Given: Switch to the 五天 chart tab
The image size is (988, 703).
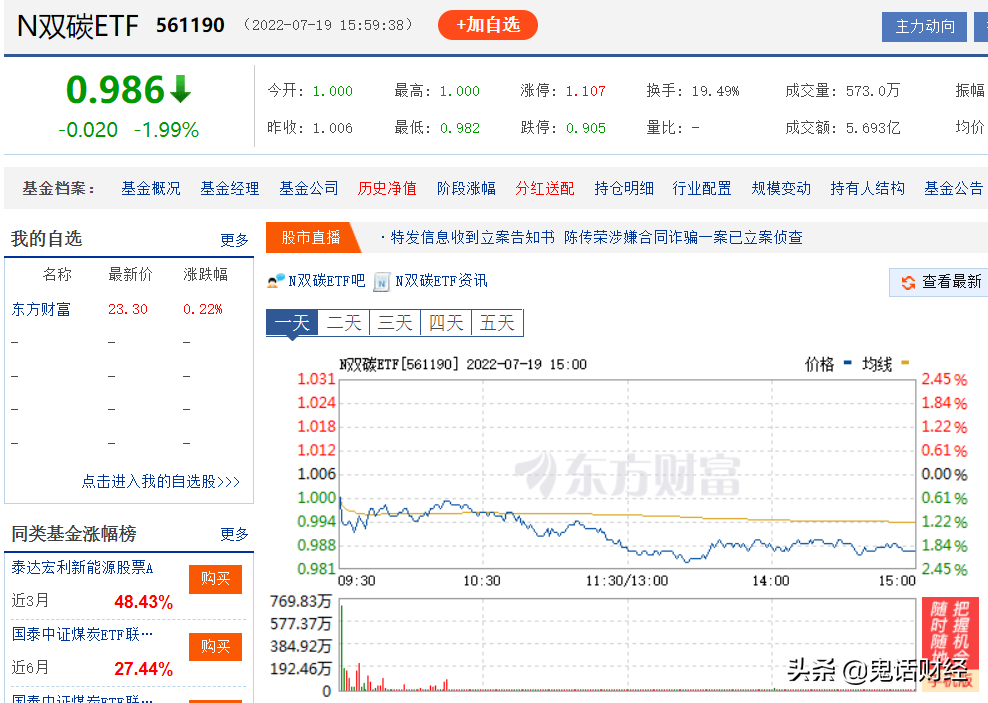Looking at the screenshot, I should tap(497, 323).
